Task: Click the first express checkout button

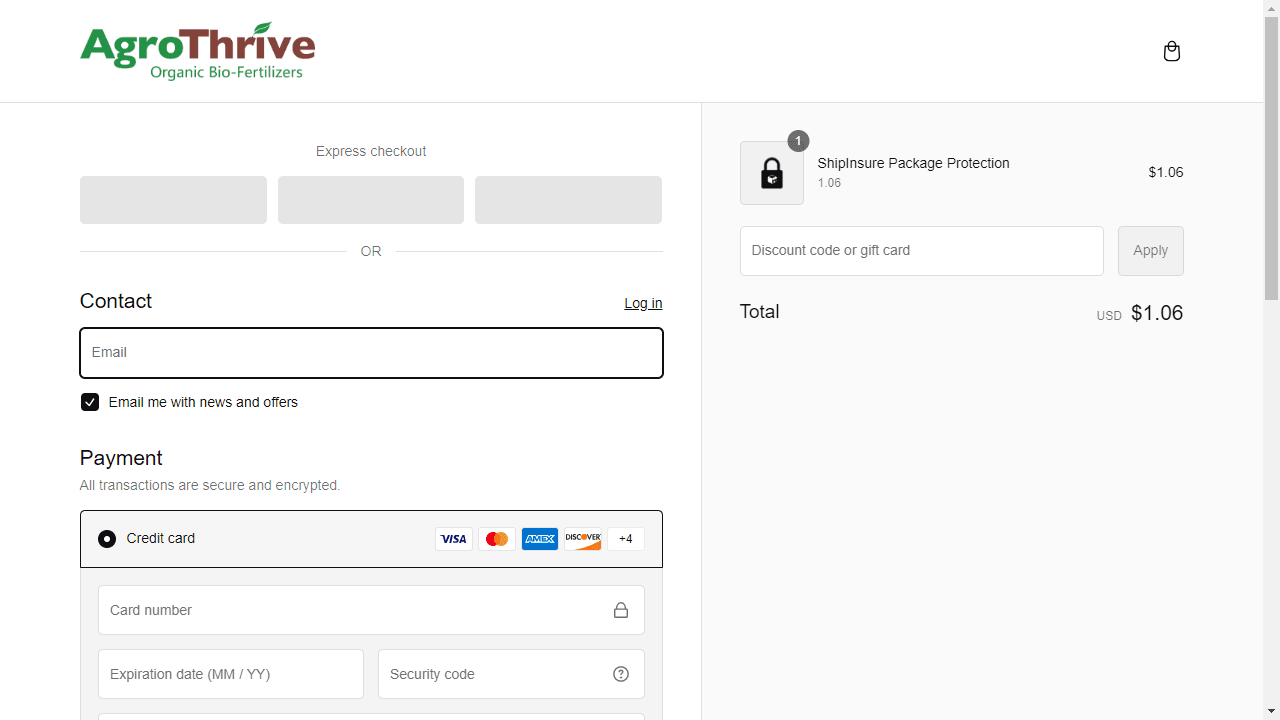Action: pos(173,200)
